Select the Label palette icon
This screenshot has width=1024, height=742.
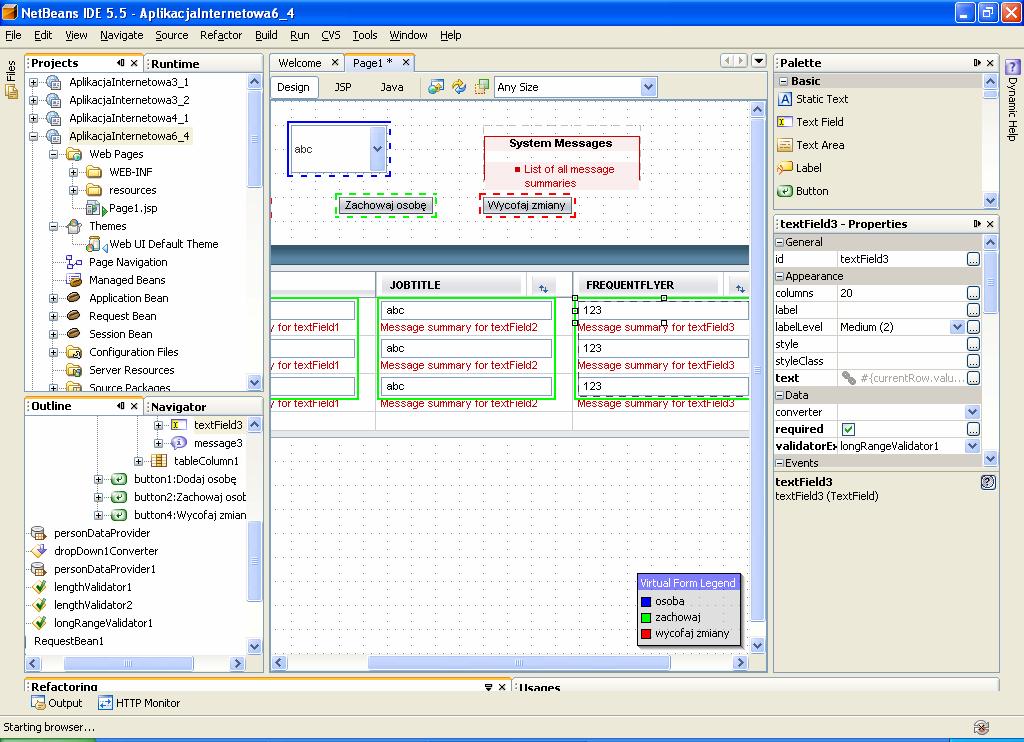coord(784,168)
